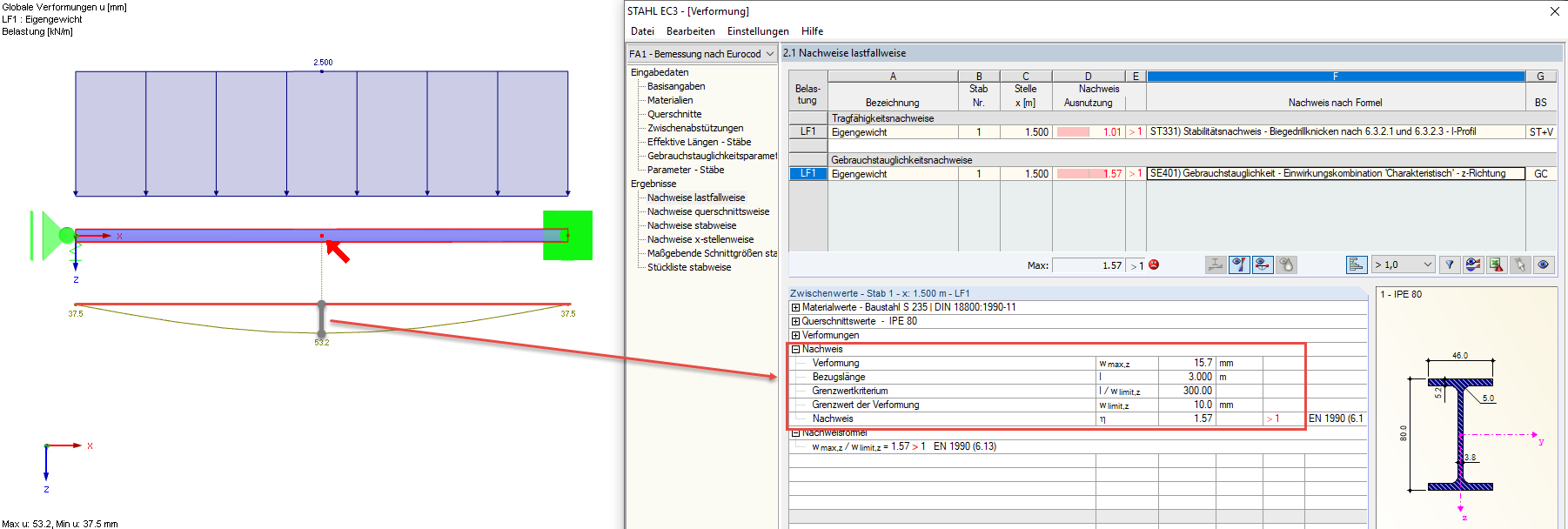Select Nachweise stabweise tree item

coord(692,225)
